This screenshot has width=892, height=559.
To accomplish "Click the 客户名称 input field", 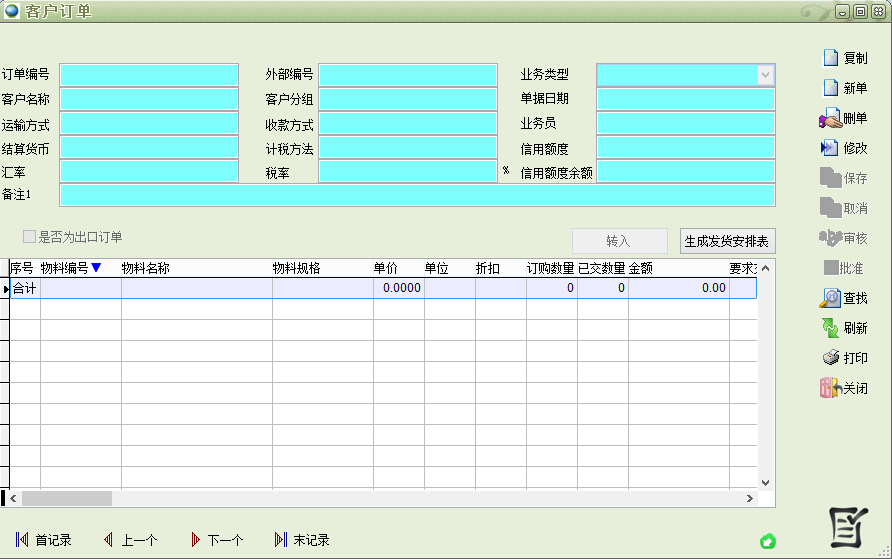I will 149,100.
